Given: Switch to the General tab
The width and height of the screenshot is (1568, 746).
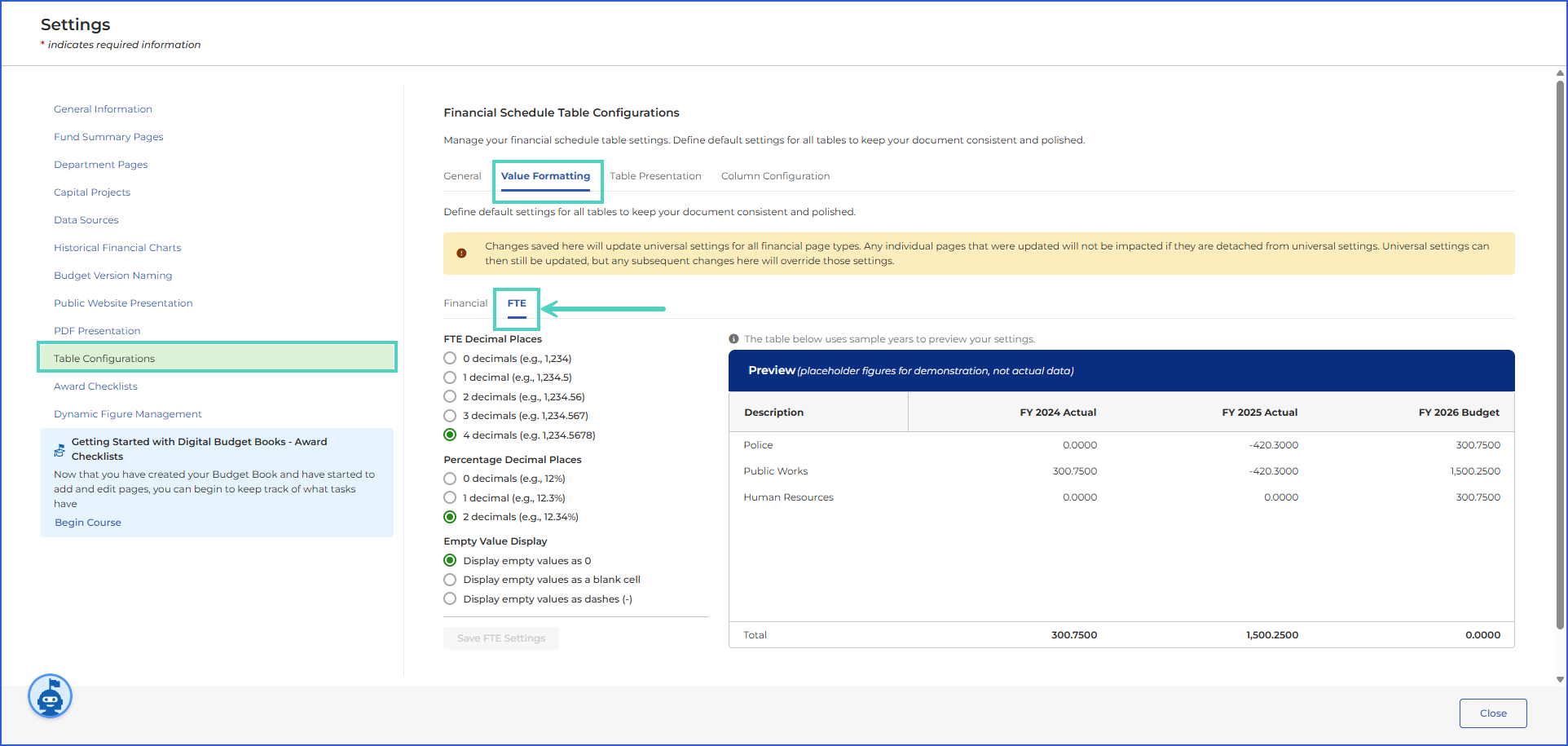Looking at the screenshot, I should point(462,176).
